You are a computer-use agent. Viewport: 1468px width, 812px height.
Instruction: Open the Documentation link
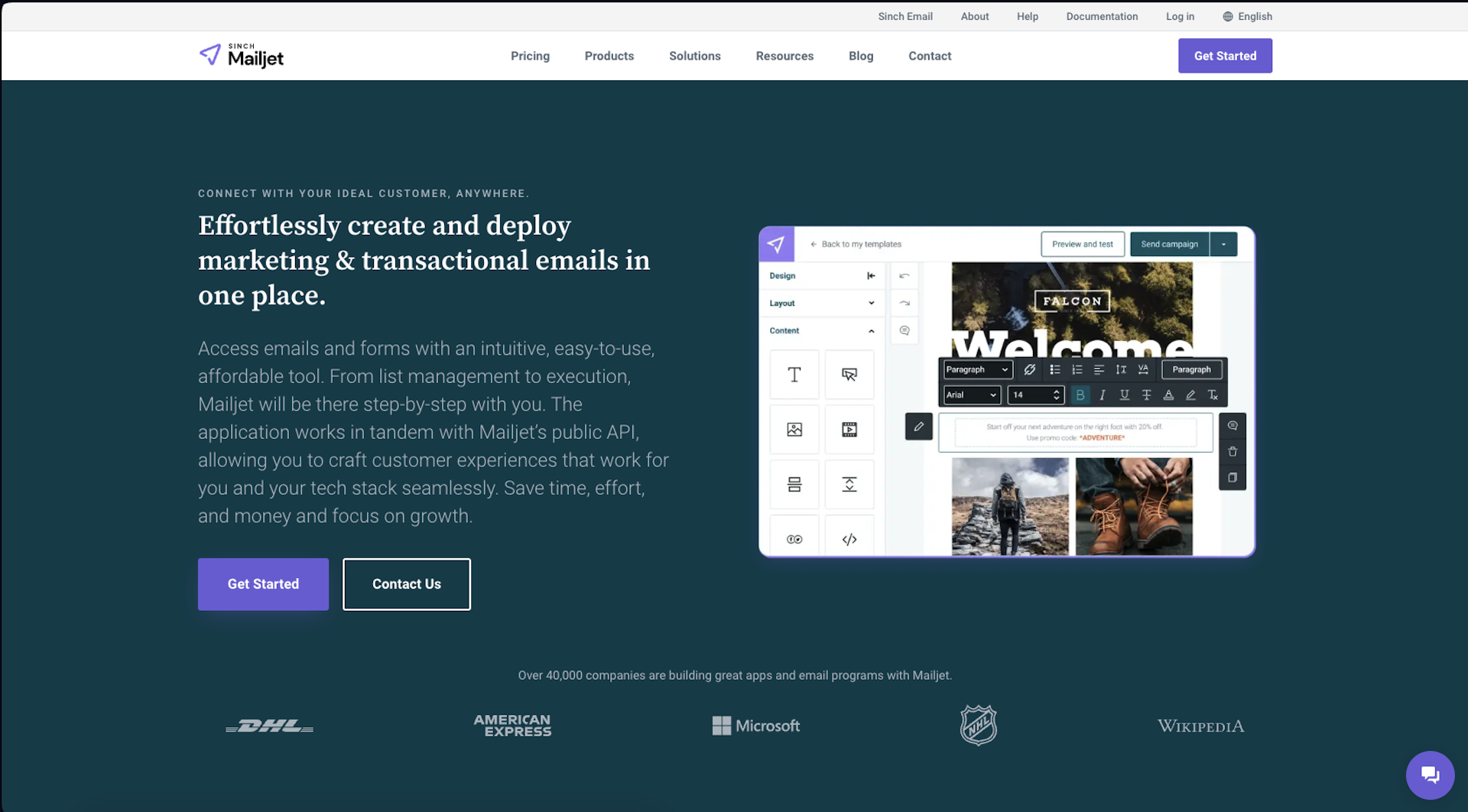(x=1102, y=16)
